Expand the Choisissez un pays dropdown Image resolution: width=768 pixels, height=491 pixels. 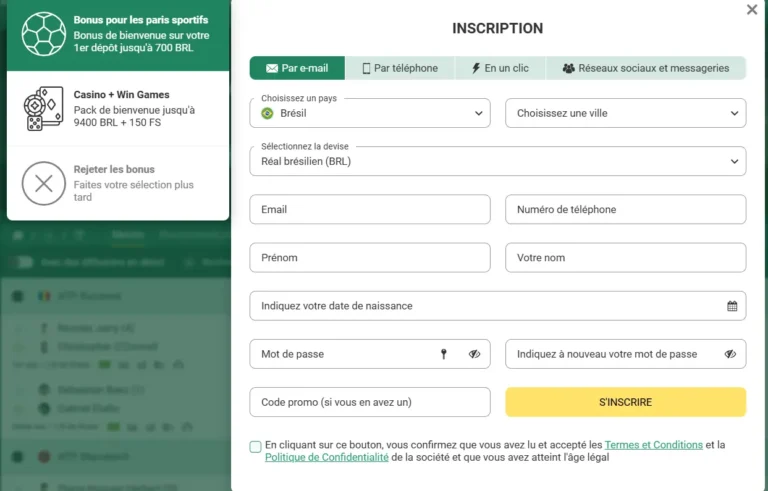[370, 113]
